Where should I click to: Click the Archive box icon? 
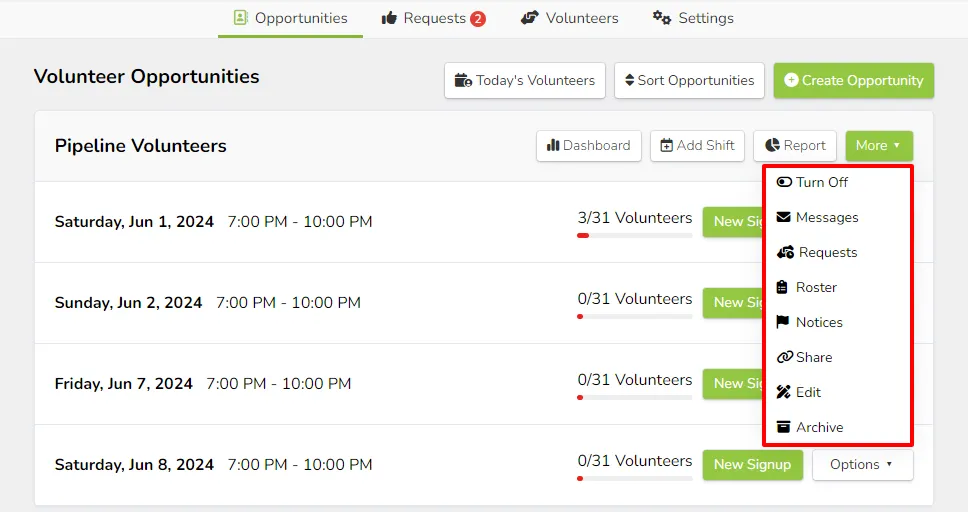pyautogui.click(x=783, y=427)
